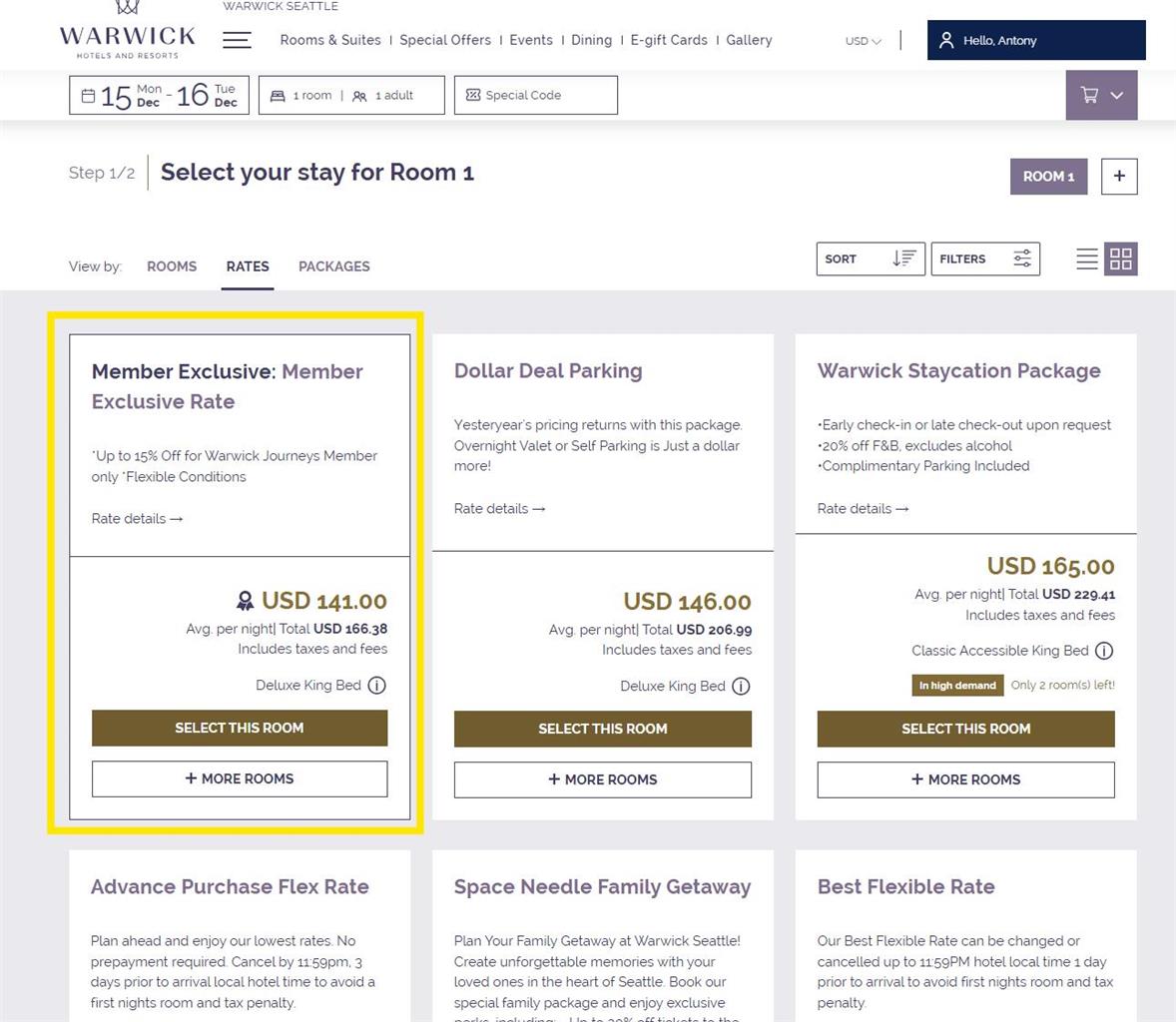Open the Filters panel

tap(985, 259)
